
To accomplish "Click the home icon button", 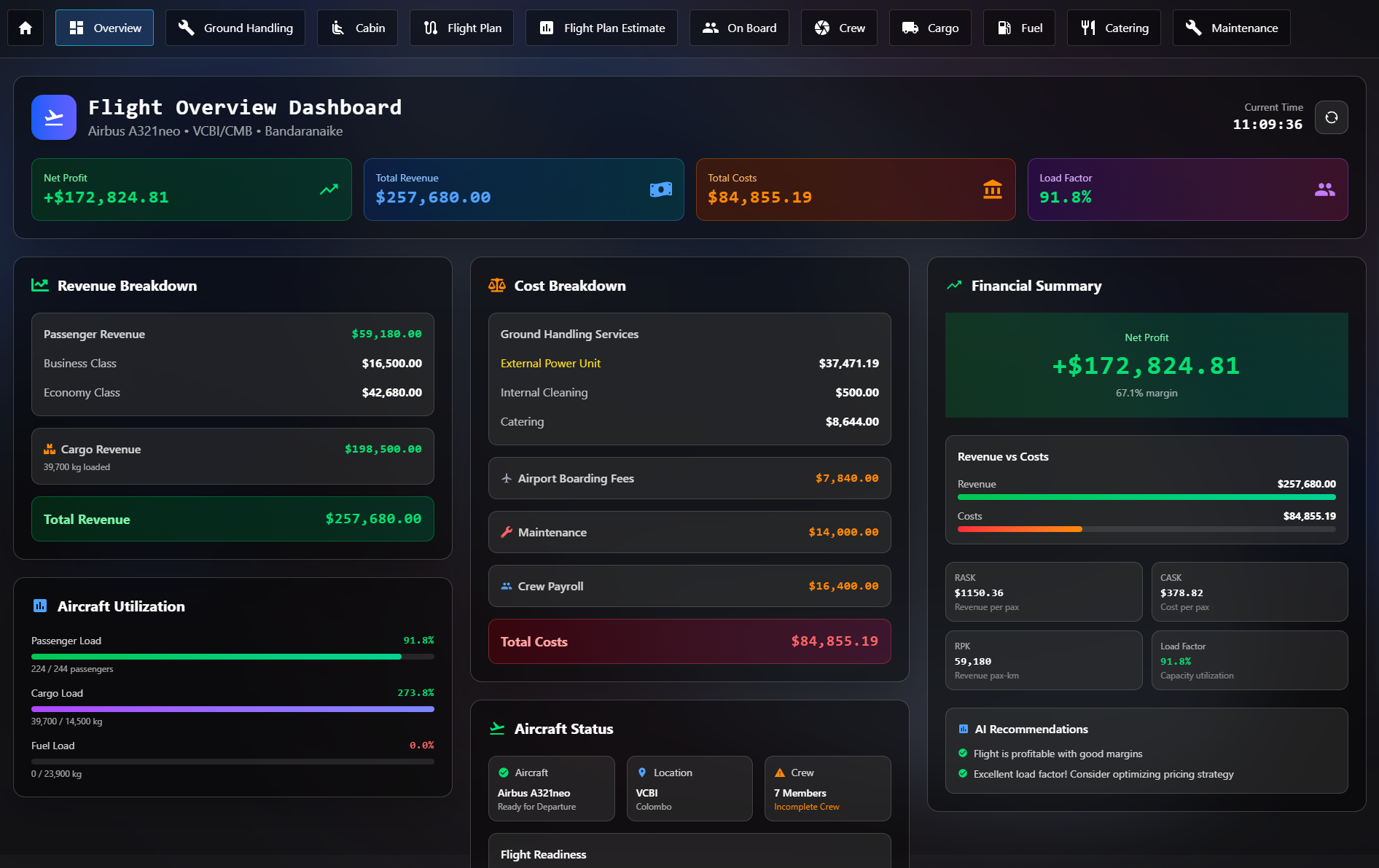I will (x=26, y=28).
